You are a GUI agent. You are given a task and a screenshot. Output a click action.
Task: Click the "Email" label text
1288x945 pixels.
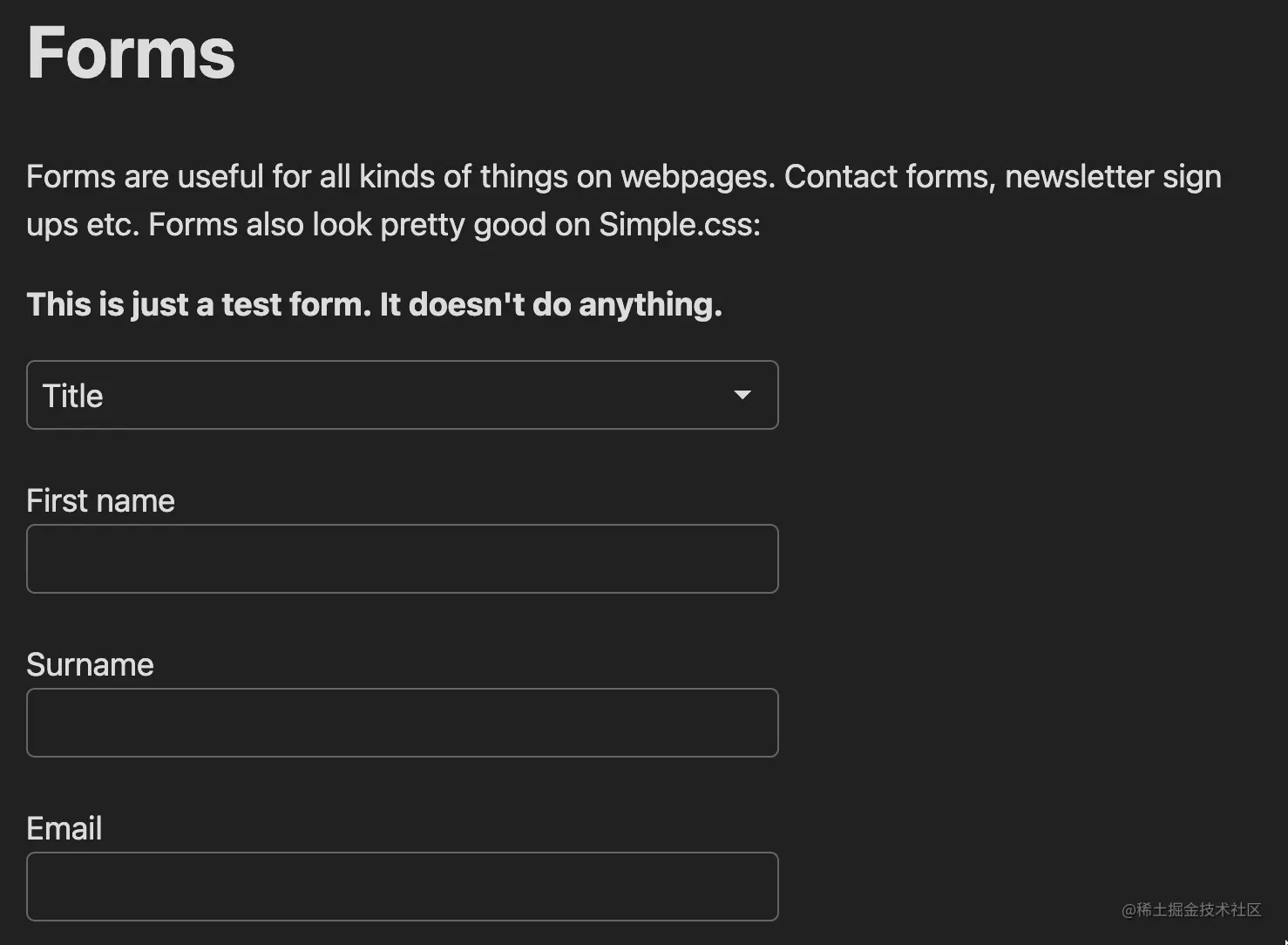[64, 828]
